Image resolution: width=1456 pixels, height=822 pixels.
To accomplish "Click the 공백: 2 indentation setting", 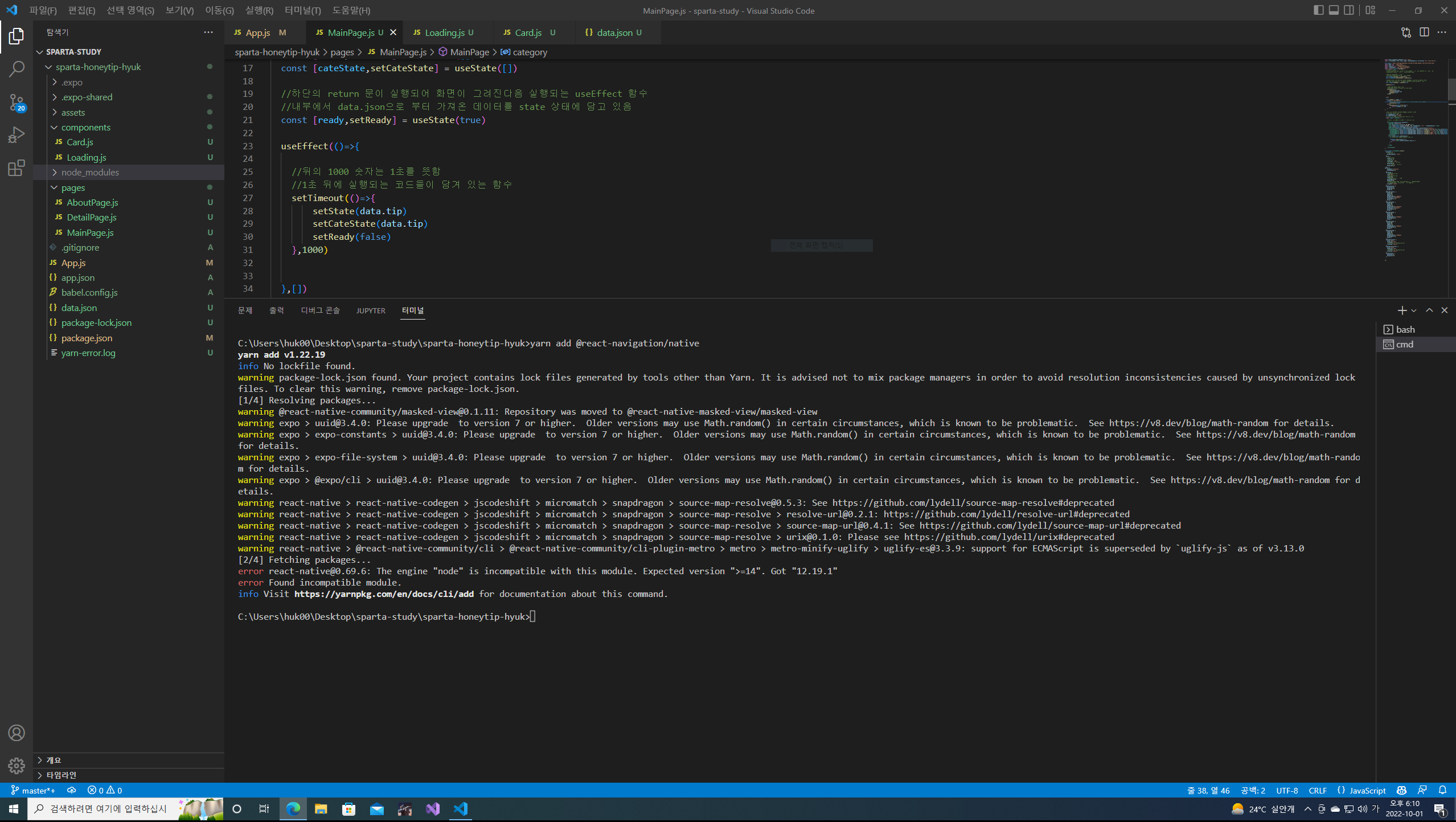I will click(1253, 790).
